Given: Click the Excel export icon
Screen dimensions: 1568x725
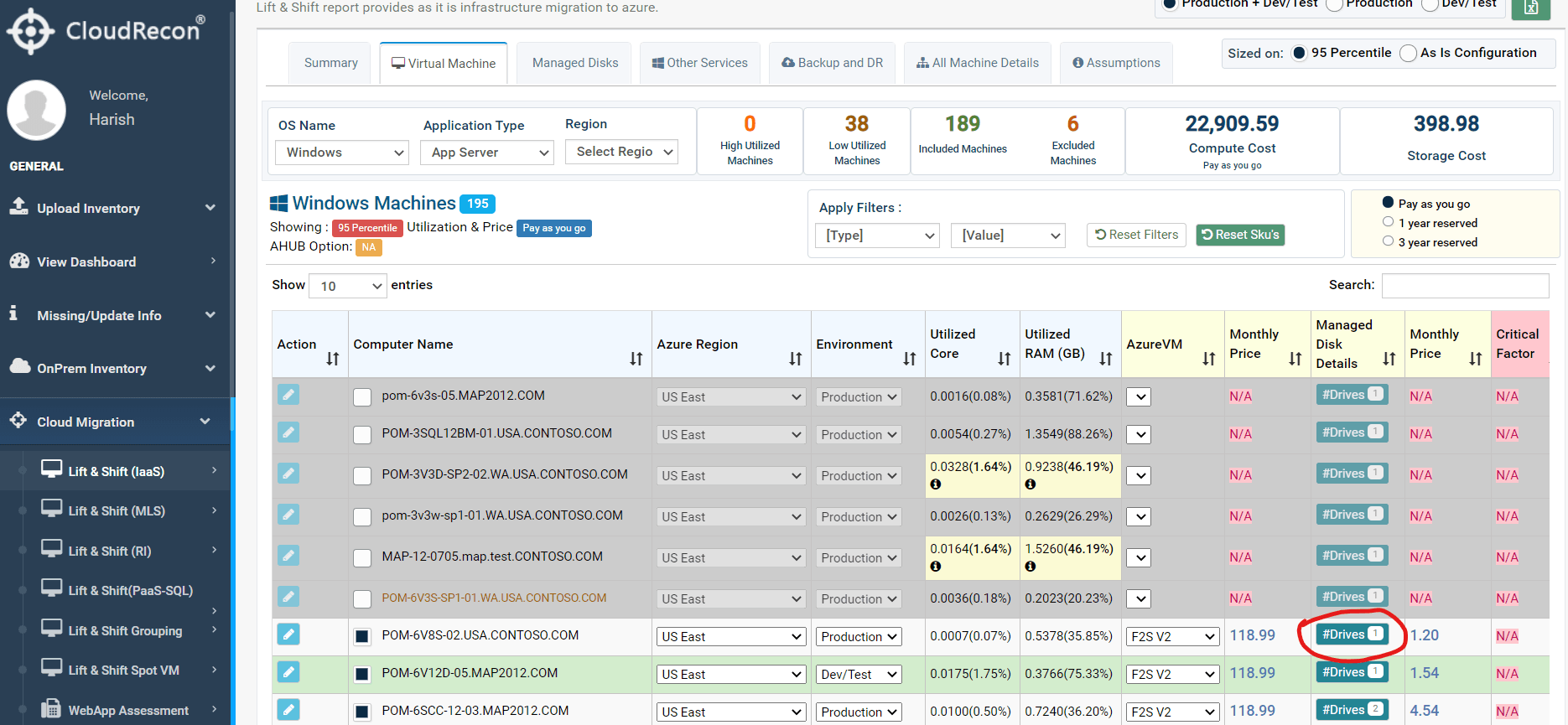Looking at the screenshot, I should 1530,8.
